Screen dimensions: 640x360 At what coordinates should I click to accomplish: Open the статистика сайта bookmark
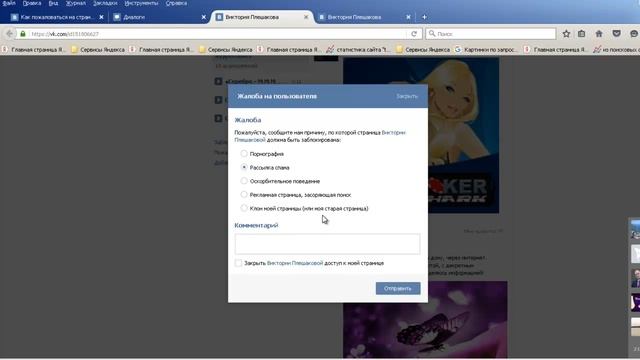pos(358,49)
